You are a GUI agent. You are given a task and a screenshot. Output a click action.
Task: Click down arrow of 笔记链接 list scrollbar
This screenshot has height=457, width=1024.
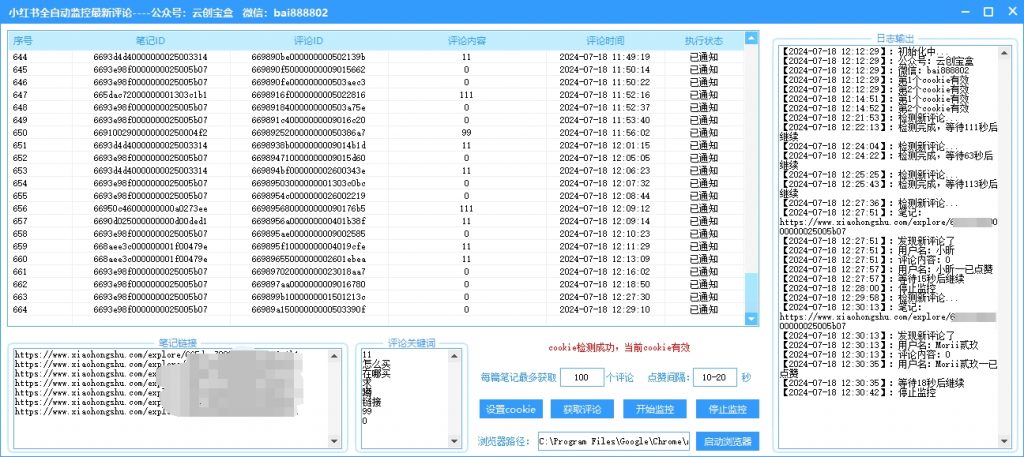[335, 441]
